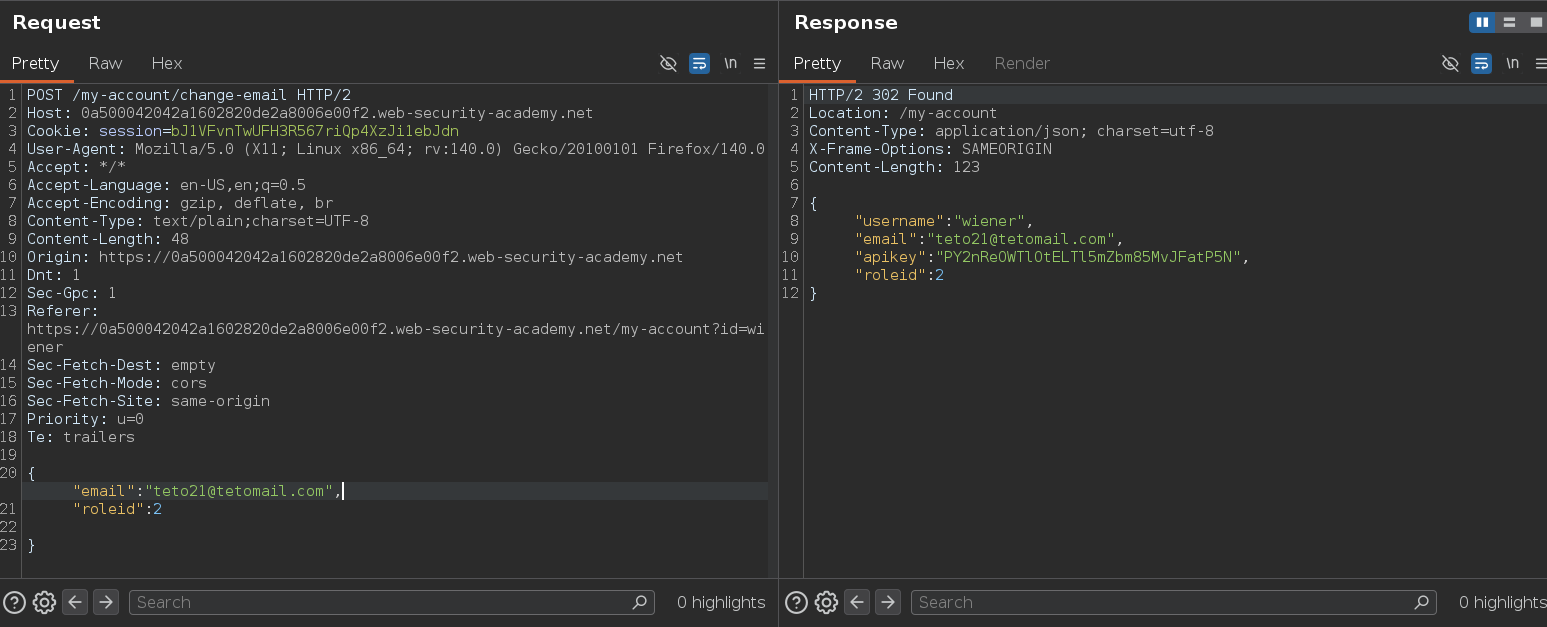Click the User-Agent header line
The image size is (1547, 627).
[396, 149]
